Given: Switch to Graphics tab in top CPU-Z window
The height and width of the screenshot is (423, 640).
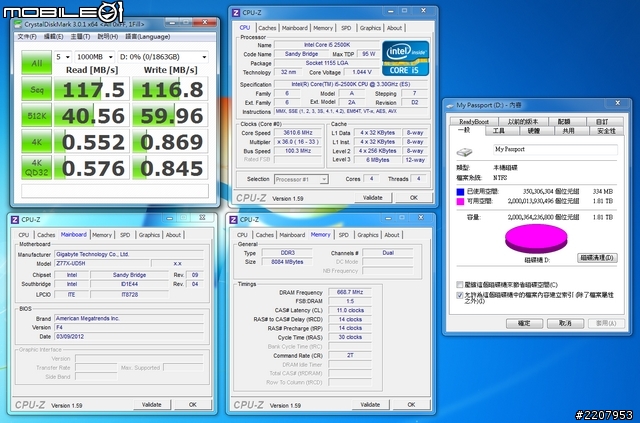Looking at the screenshot, I should tap(370, 28).
